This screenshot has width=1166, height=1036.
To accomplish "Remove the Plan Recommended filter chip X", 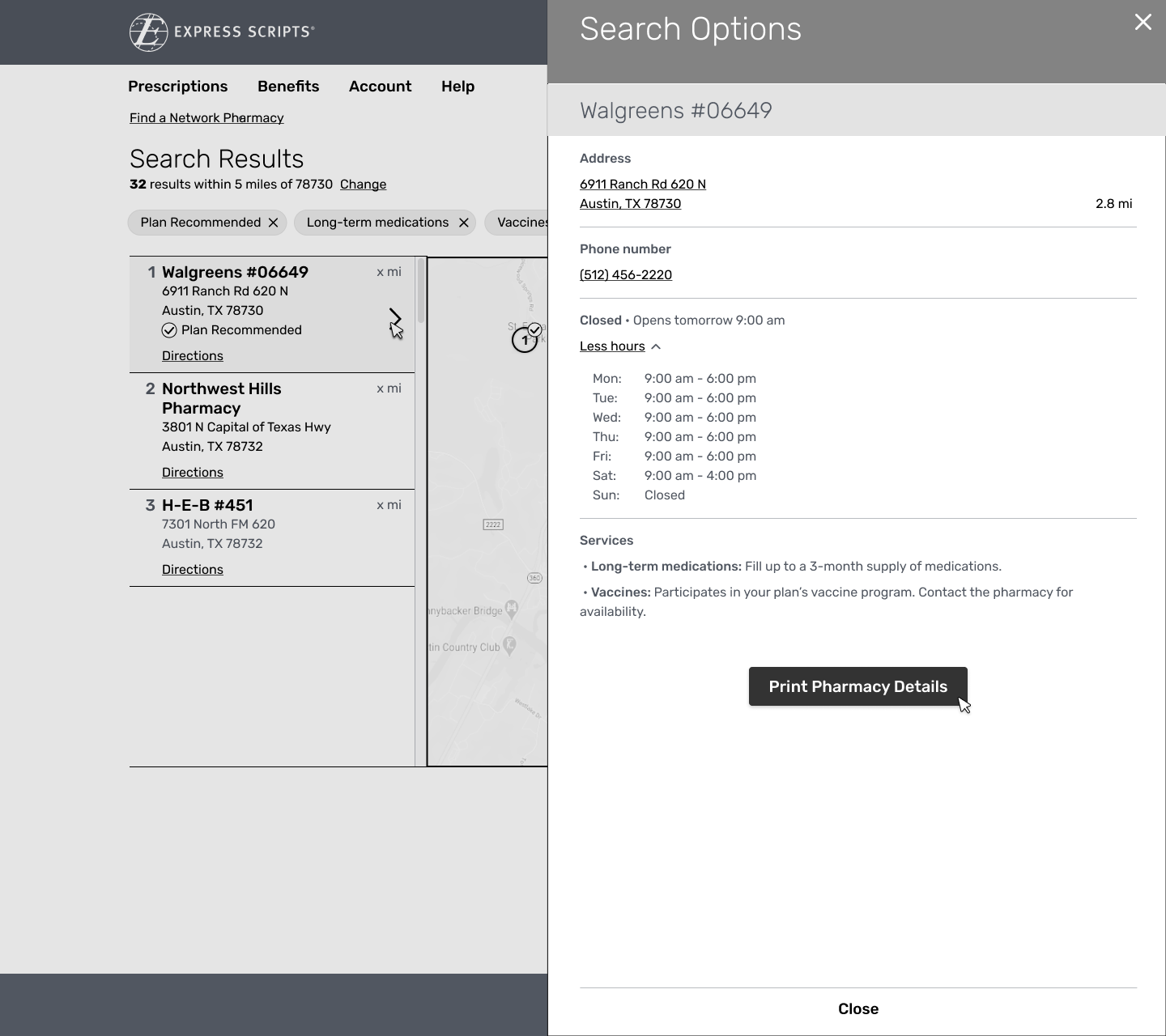I will [x=273, y=223].
